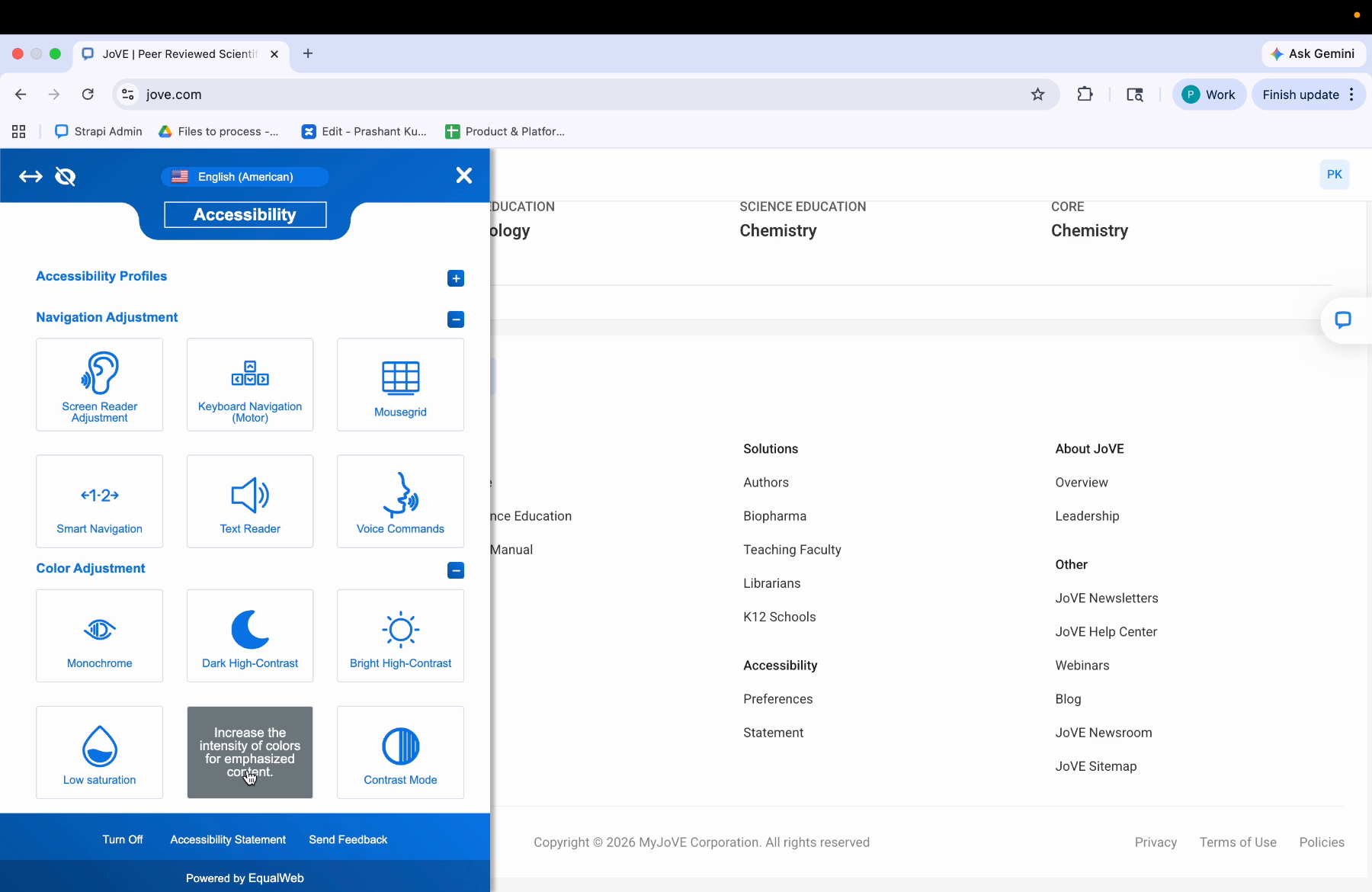Open the Work profile button

1209,95
